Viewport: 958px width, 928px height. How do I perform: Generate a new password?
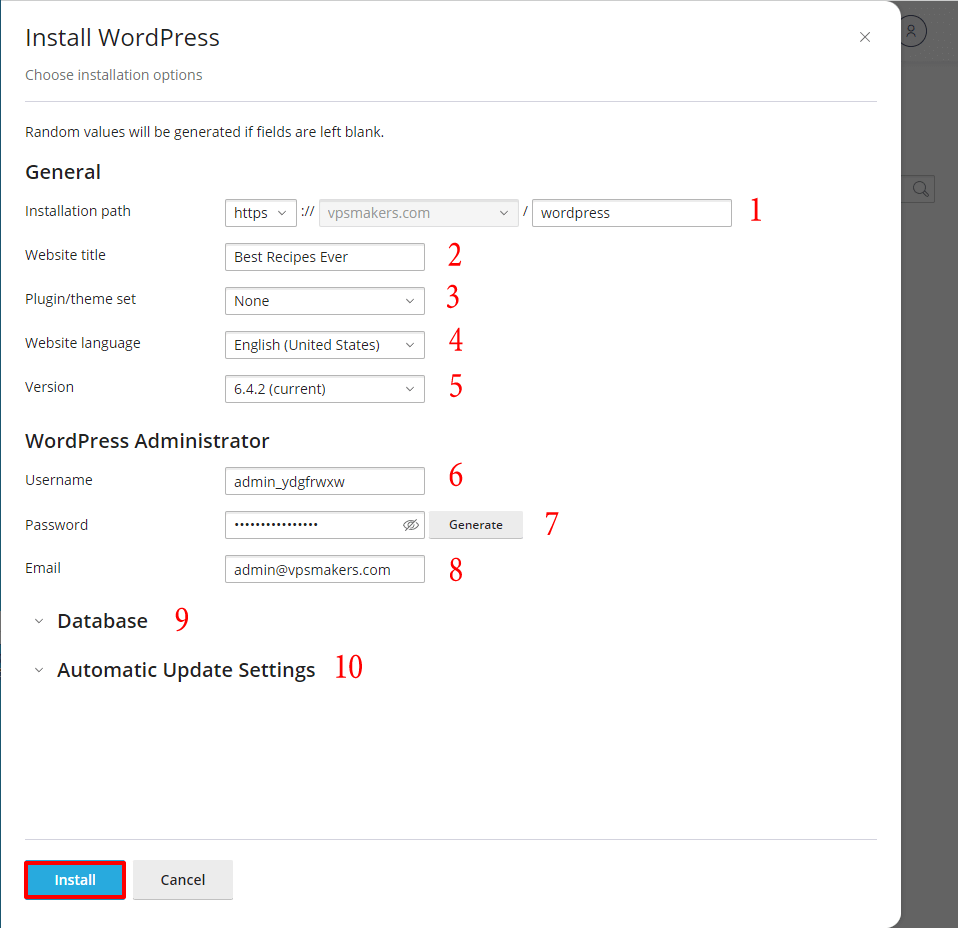pyautogui.click(x=476, y=525)
